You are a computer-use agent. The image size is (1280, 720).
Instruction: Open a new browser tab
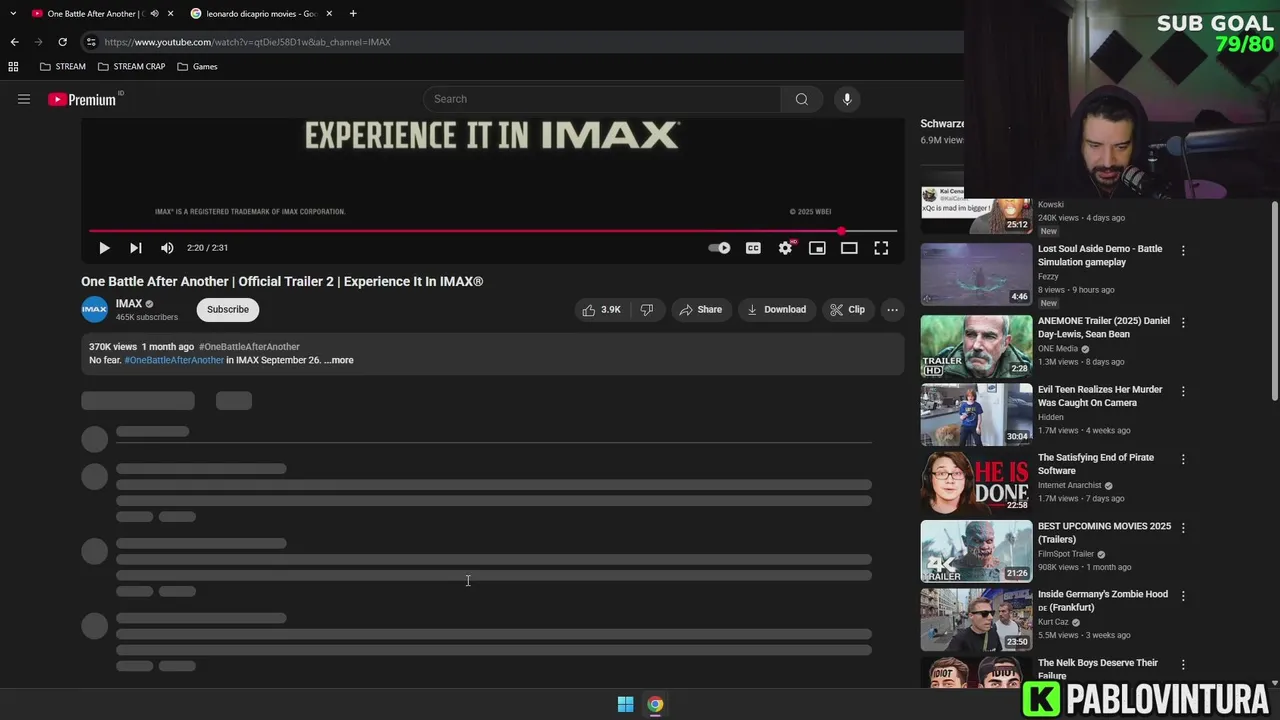point(353,14)
